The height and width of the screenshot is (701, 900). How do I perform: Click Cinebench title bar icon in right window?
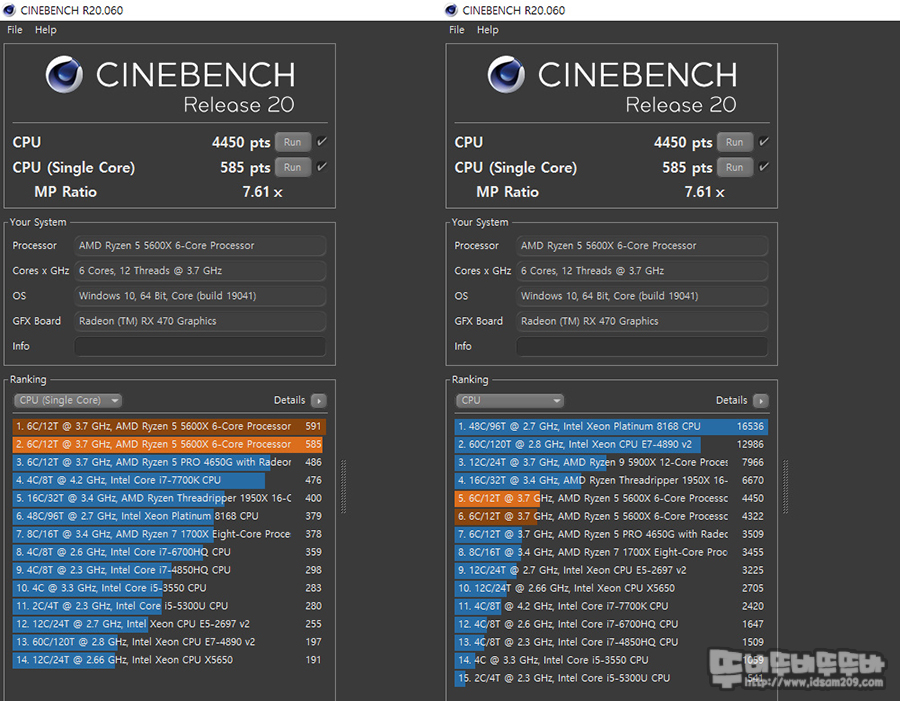tap(451, 10)
